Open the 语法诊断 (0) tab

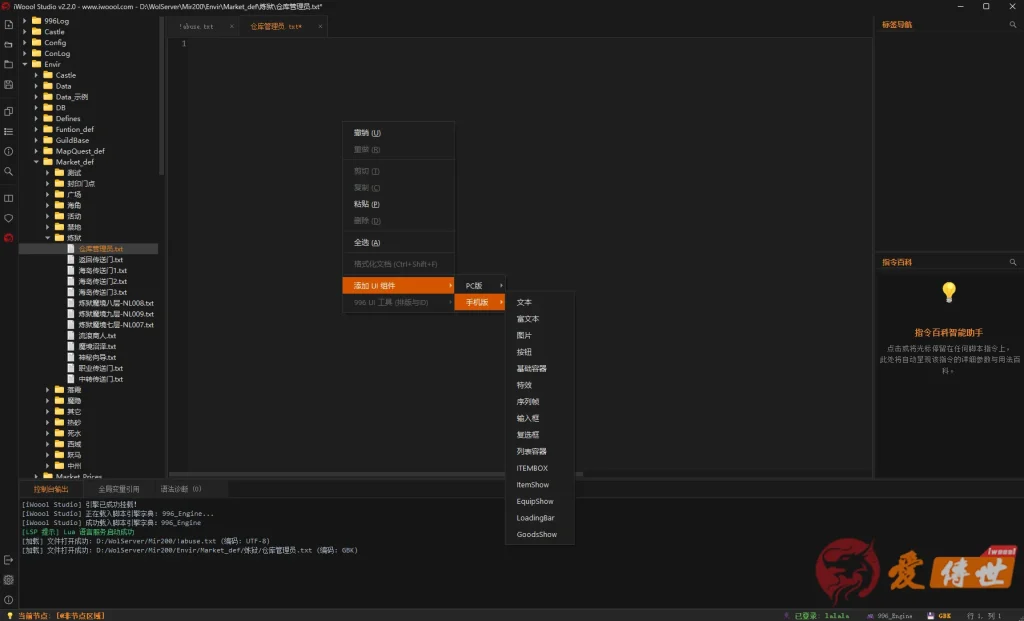tap(181, 489)
